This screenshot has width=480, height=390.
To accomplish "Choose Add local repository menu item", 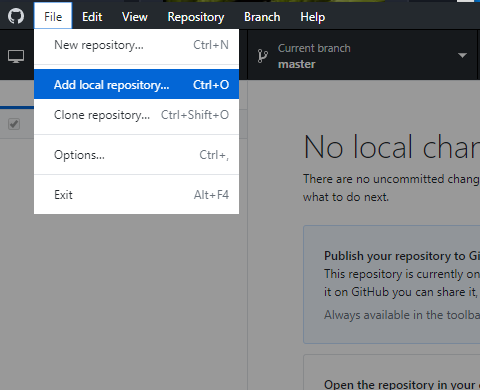I will pyautogui.click(x=136, y=84).
